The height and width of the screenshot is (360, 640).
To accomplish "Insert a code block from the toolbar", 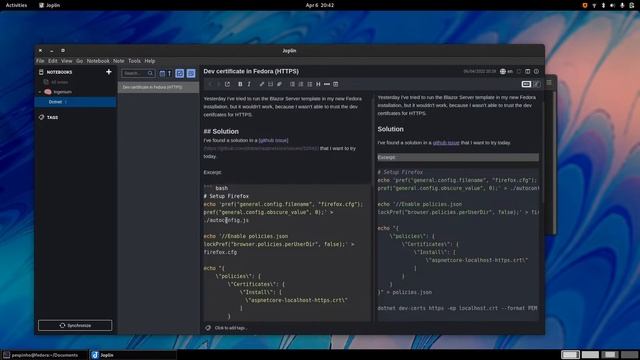I will point(270,84).
